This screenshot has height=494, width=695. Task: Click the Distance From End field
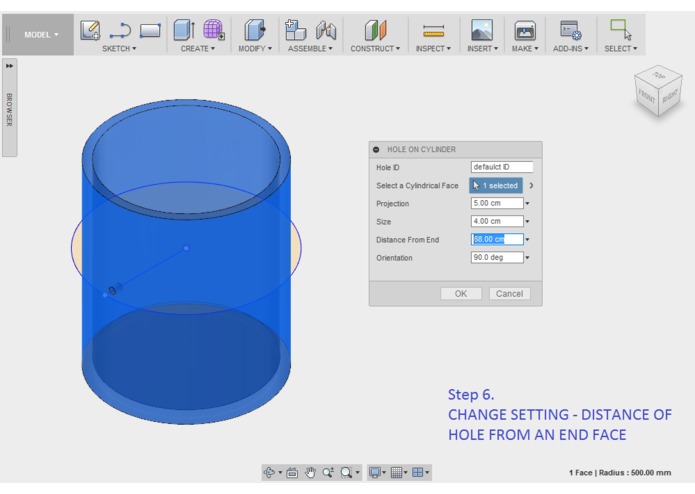[497, 239]
